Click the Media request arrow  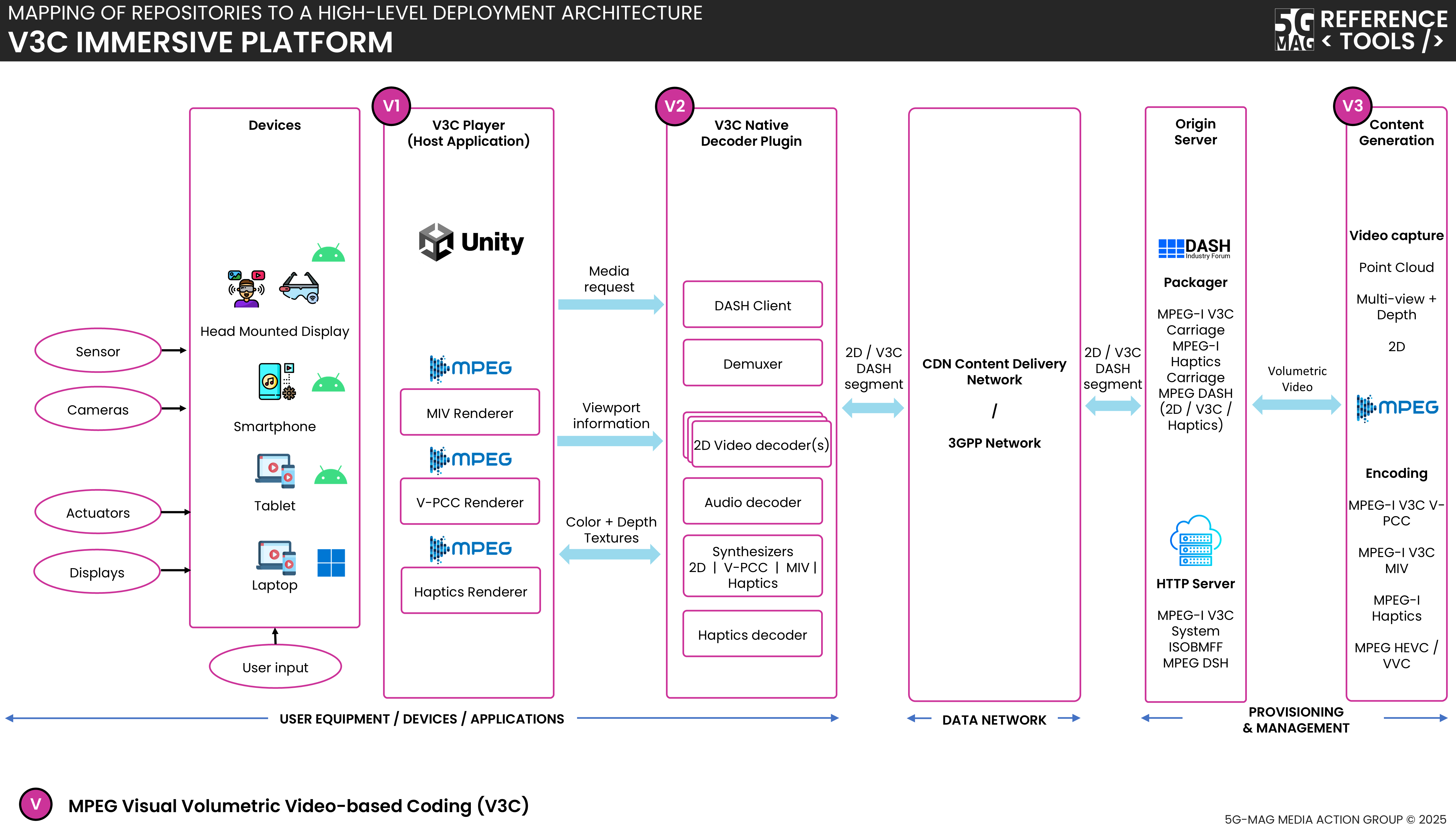pos(610,304)
